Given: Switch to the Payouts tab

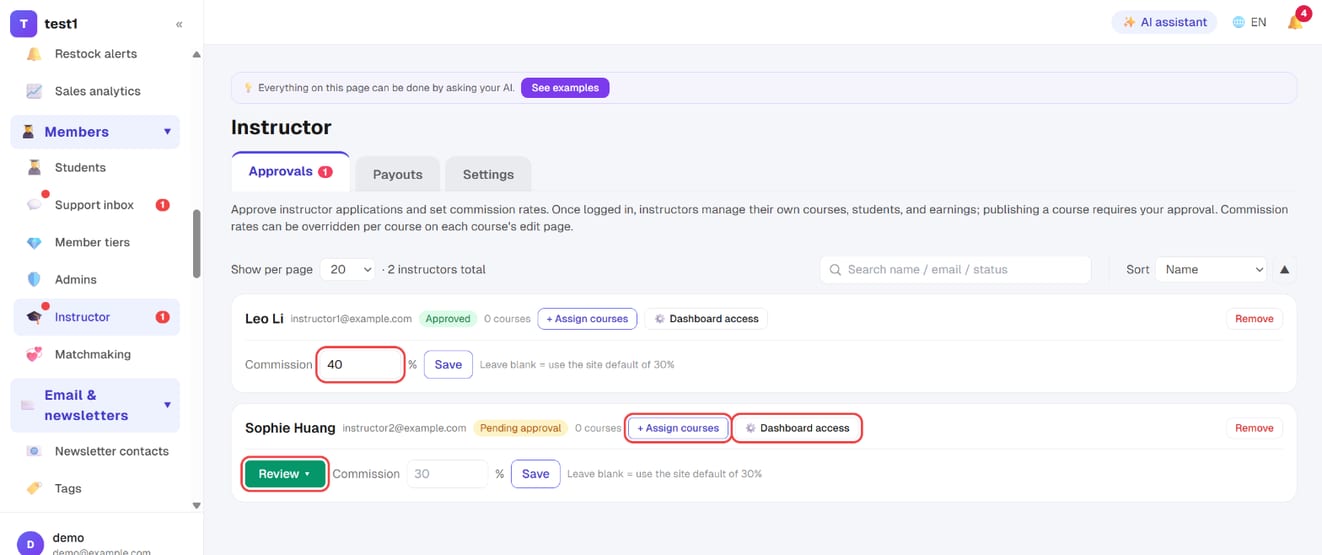Looking at the screenshot, I should pos(398,174).
